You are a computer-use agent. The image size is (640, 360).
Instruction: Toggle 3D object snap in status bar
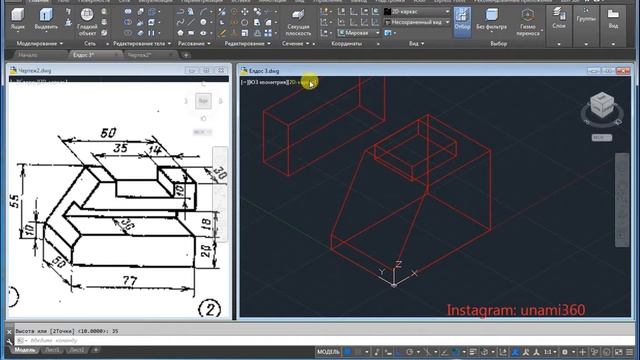tap(484, 352)
